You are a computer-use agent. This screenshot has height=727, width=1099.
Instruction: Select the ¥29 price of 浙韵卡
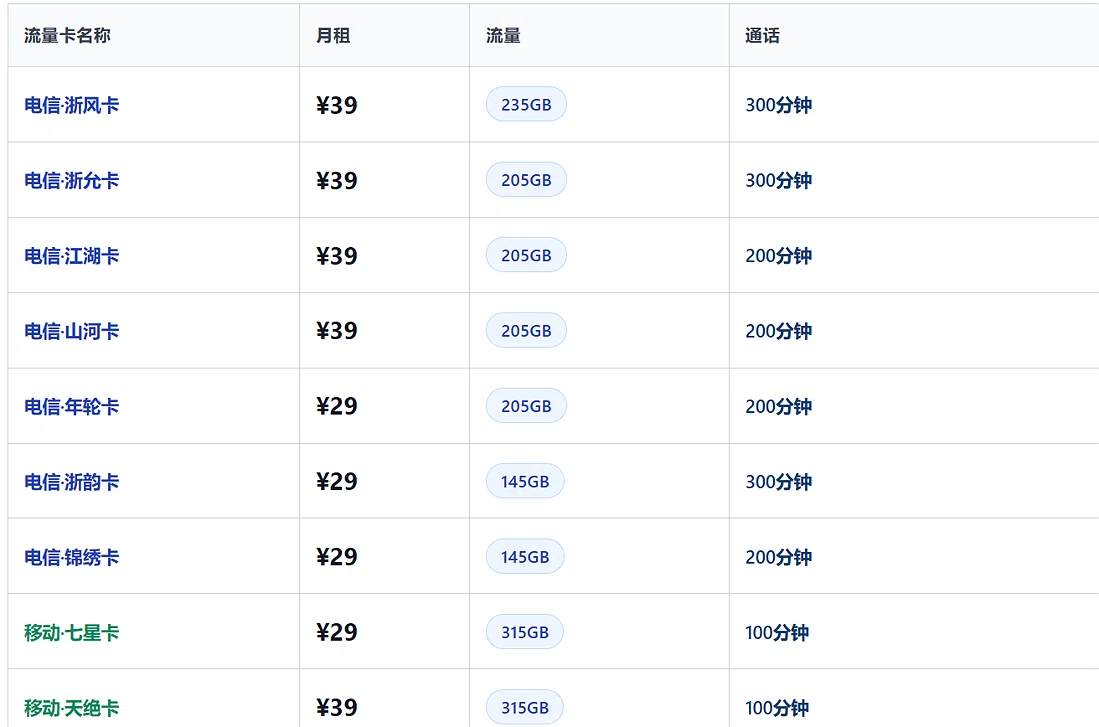coord(336,482)
